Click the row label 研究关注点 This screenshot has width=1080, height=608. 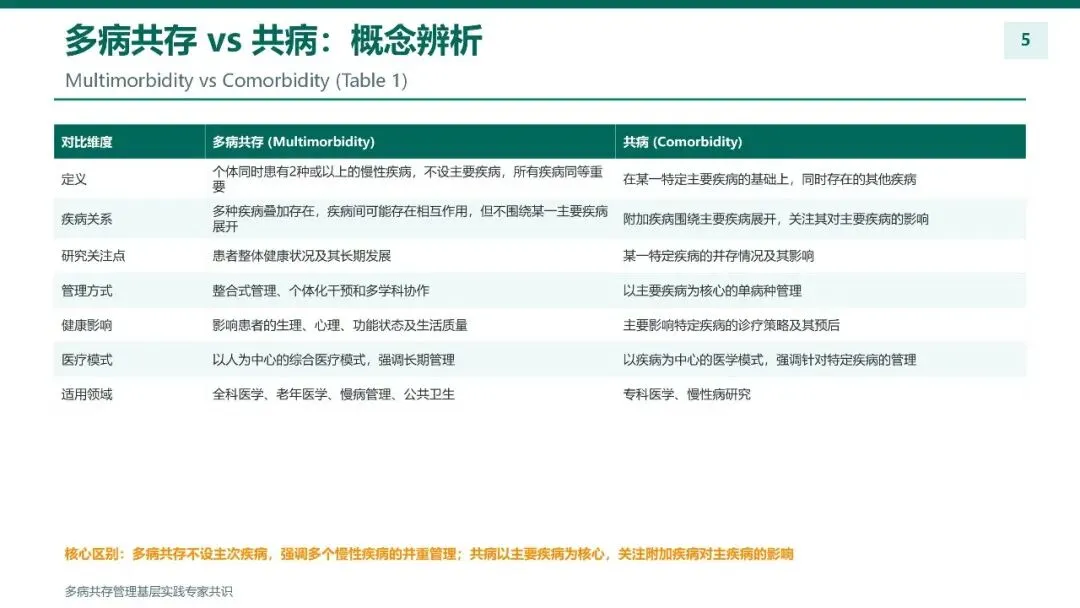coord(93,255)
